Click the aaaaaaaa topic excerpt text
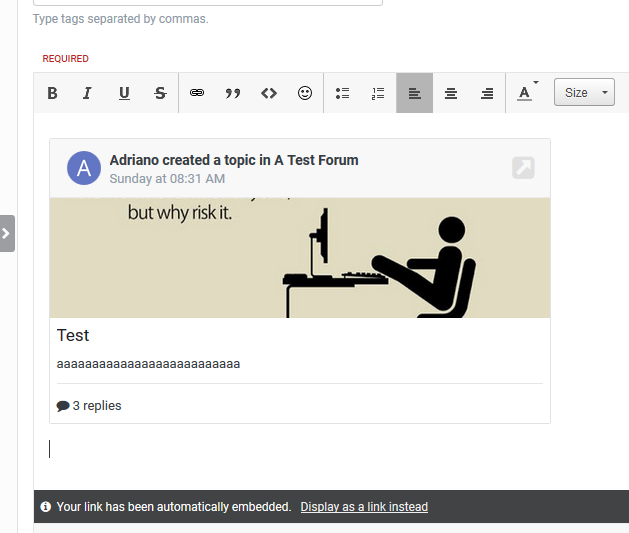The height and width of the screenshot is (533, 629). pyautogui.click(x=148, y=364)
